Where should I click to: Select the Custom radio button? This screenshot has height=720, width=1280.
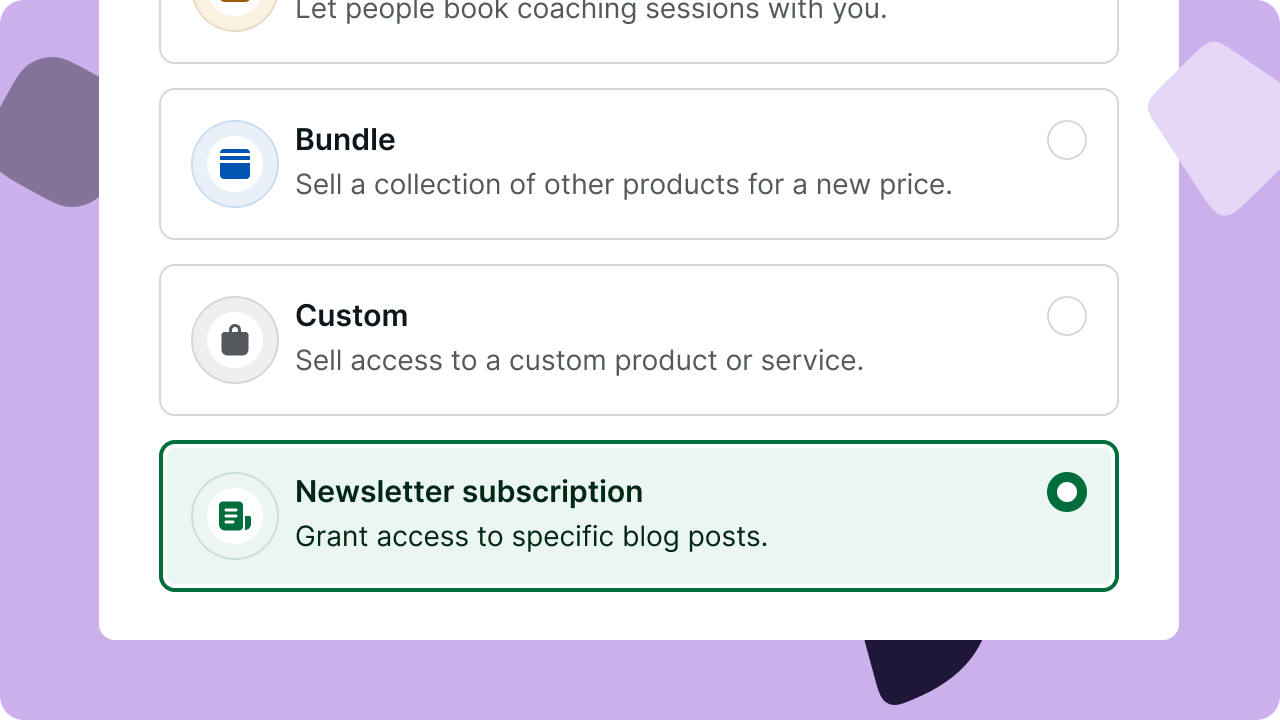pyautogui.click(x=1067, y=316)
